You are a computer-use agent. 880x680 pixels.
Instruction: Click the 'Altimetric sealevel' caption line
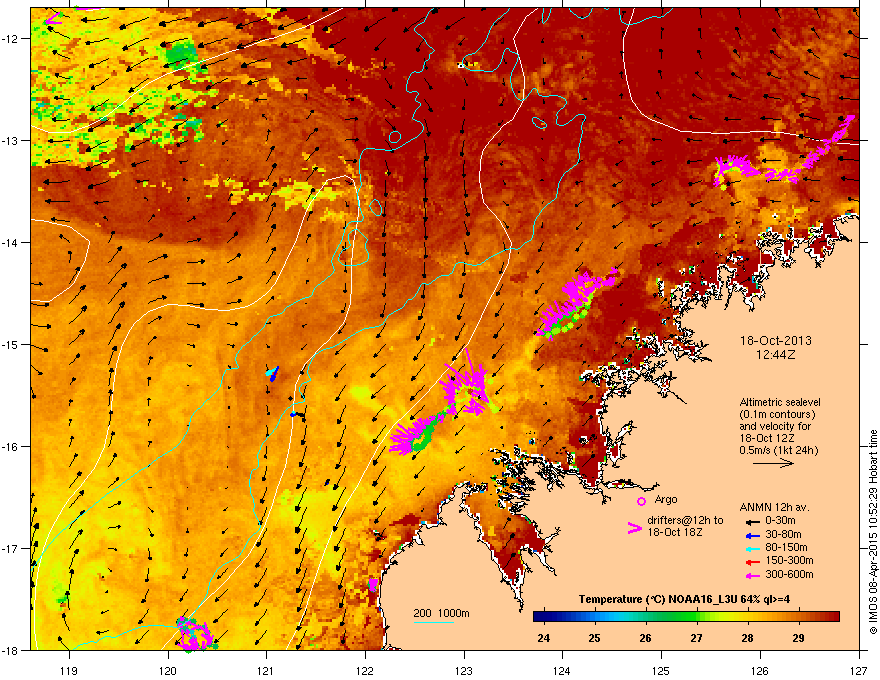(780, 402)
